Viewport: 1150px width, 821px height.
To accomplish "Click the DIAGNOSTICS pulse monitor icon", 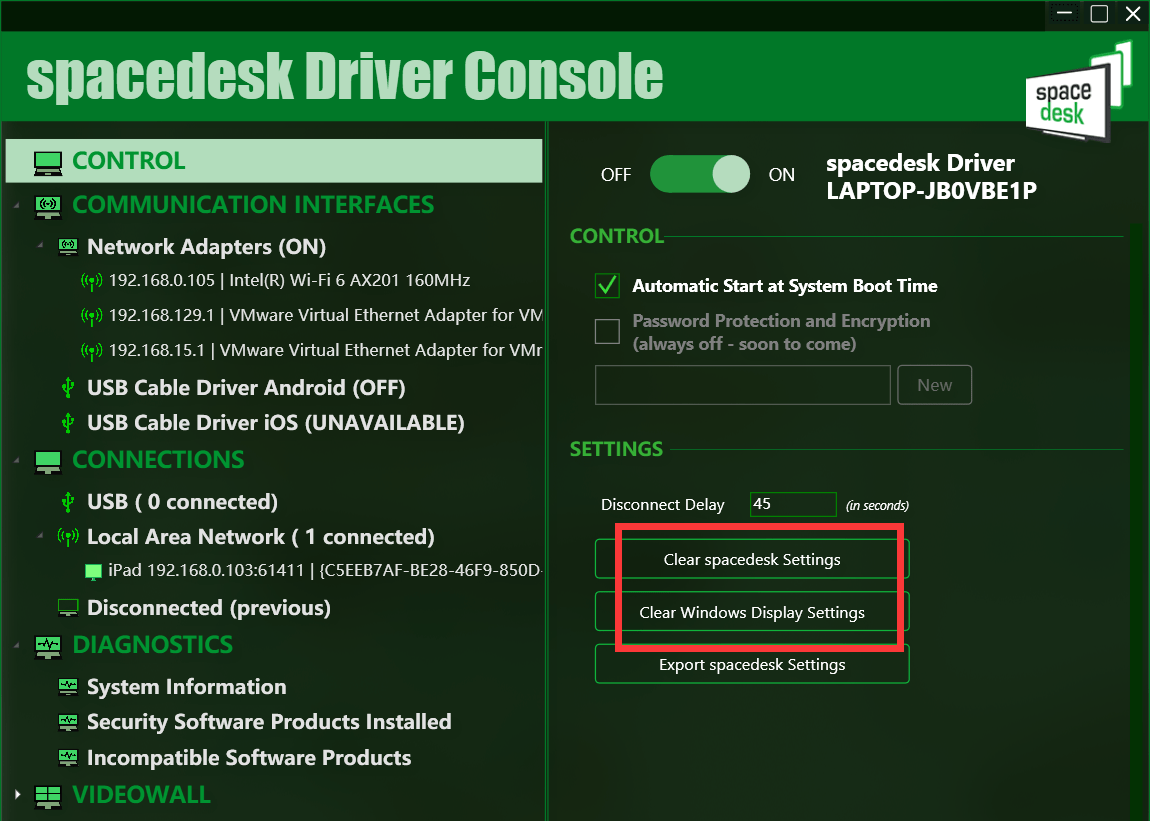I will [x=48, y=646].
